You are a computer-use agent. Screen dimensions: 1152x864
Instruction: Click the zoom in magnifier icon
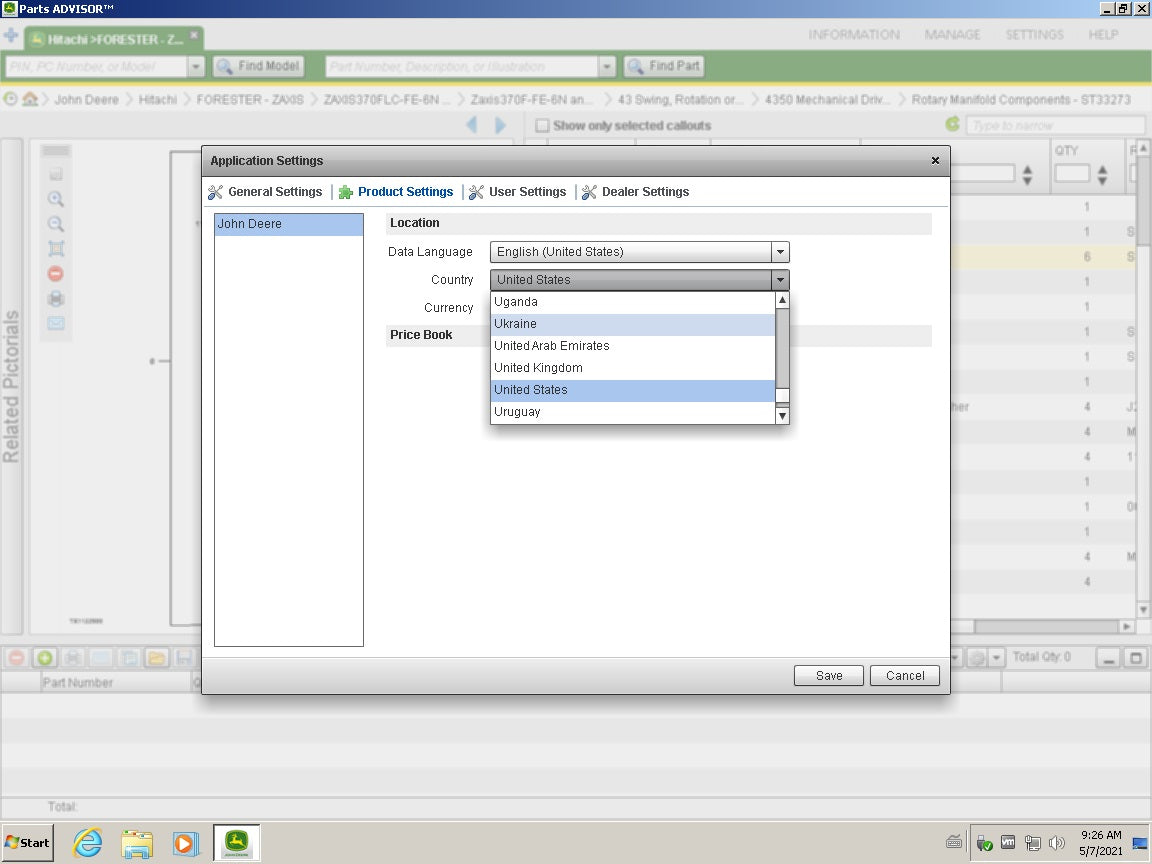pos(56,199)
